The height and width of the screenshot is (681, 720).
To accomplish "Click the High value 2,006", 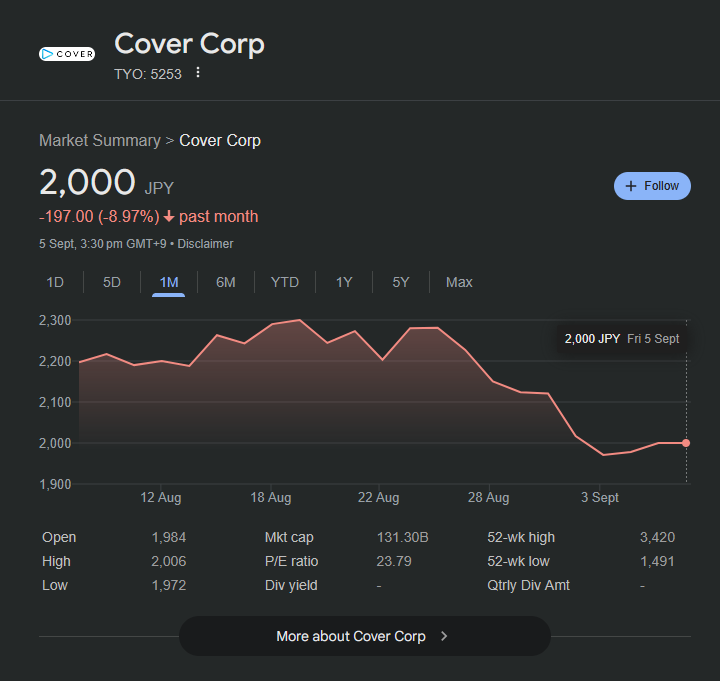I will [x=169, y=561].
